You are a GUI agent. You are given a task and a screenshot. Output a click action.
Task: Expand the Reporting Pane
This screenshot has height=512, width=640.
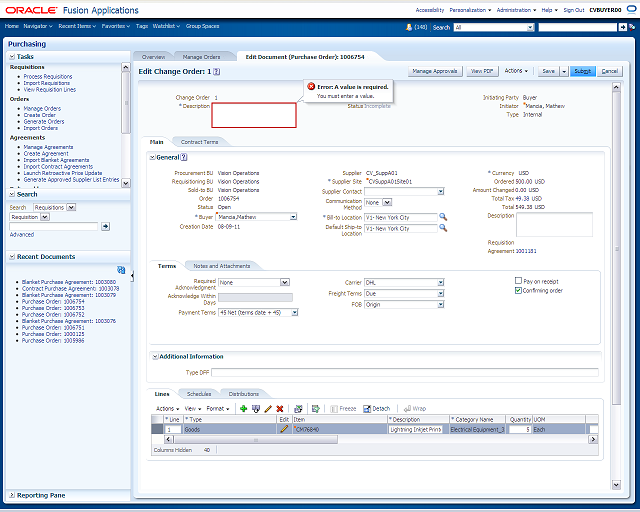(12, 495)
